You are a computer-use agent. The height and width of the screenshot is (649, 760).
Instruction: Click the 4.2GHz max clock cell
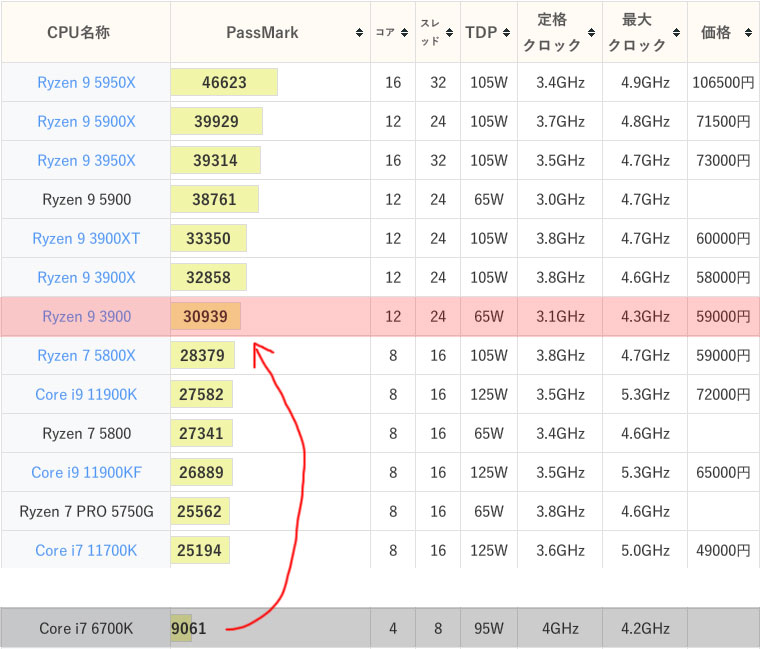(645, 629)
